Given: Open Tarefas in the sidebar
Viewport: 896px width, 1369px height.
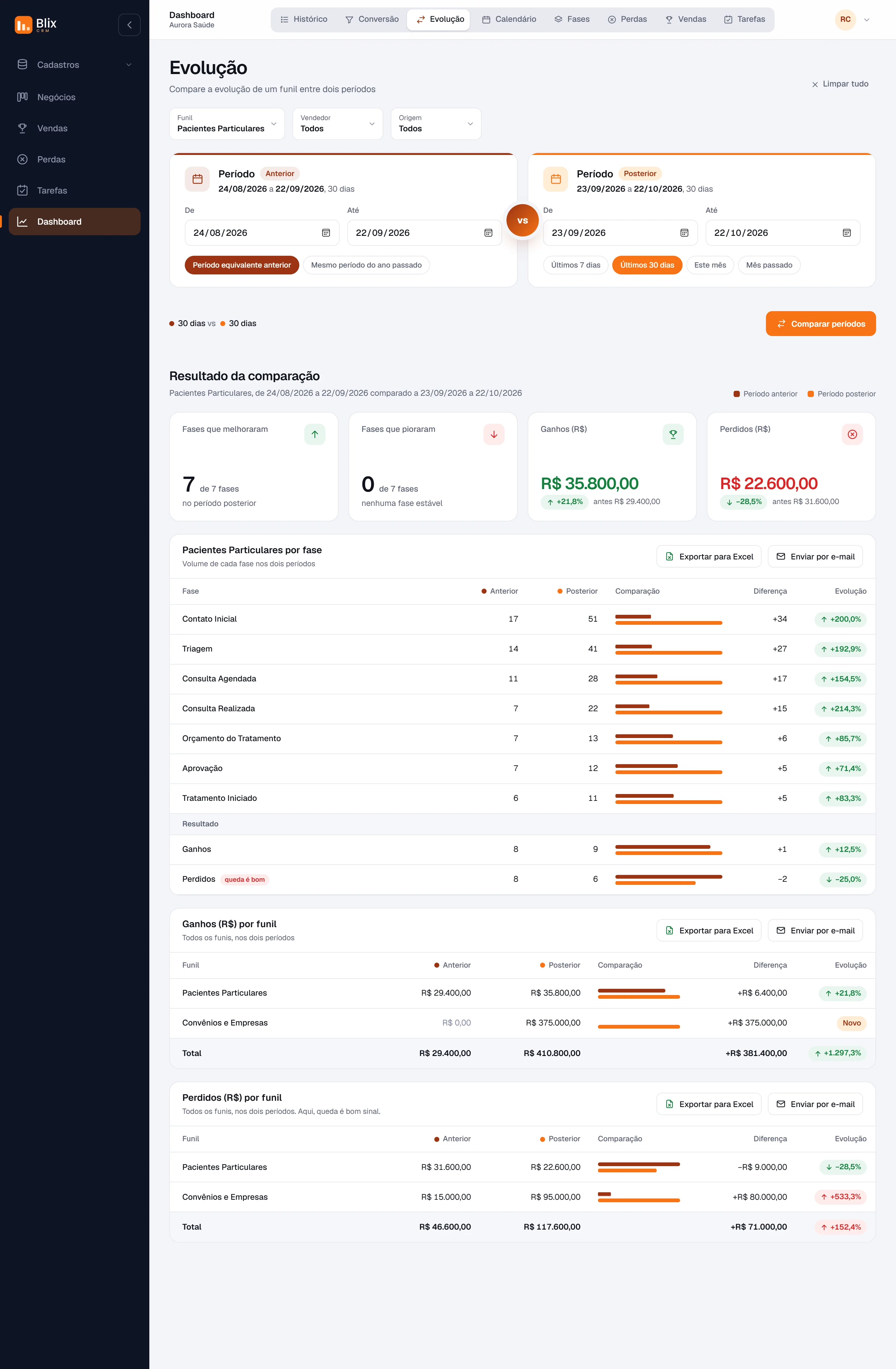Looking at the screenshot, I should (x=74, y=190).
